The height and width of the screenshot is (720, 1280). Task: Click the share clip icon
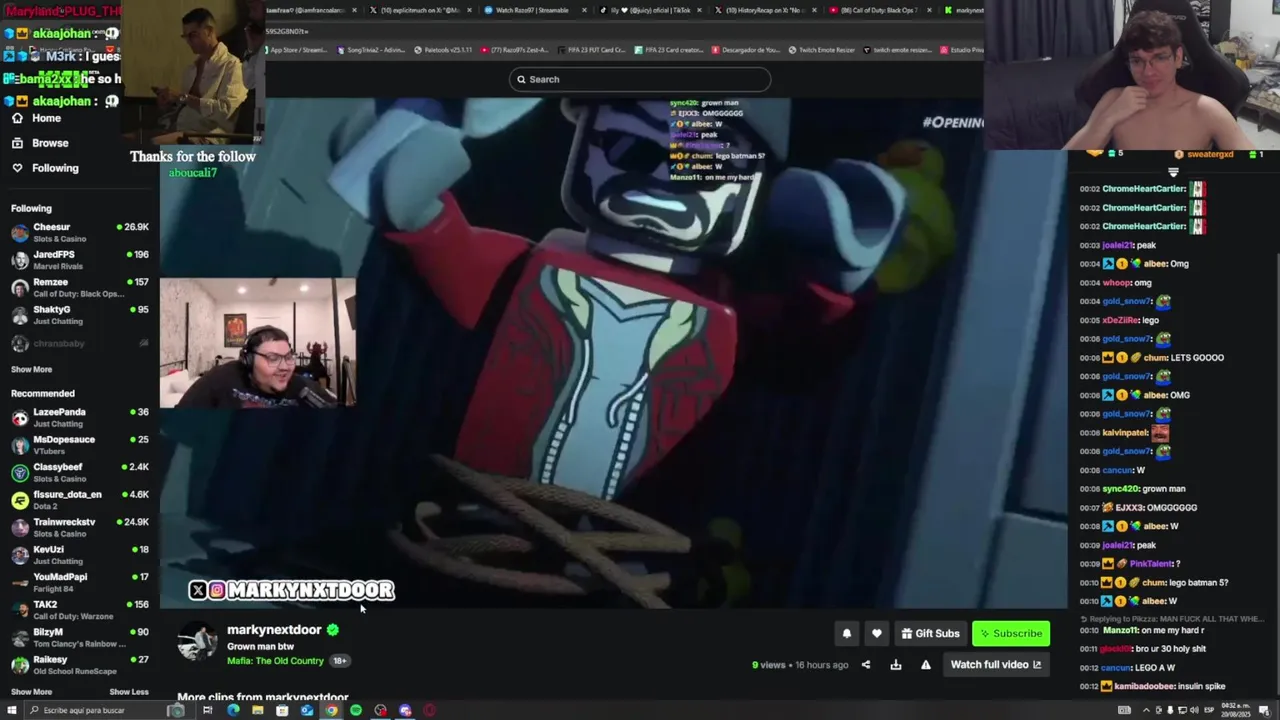866,665
